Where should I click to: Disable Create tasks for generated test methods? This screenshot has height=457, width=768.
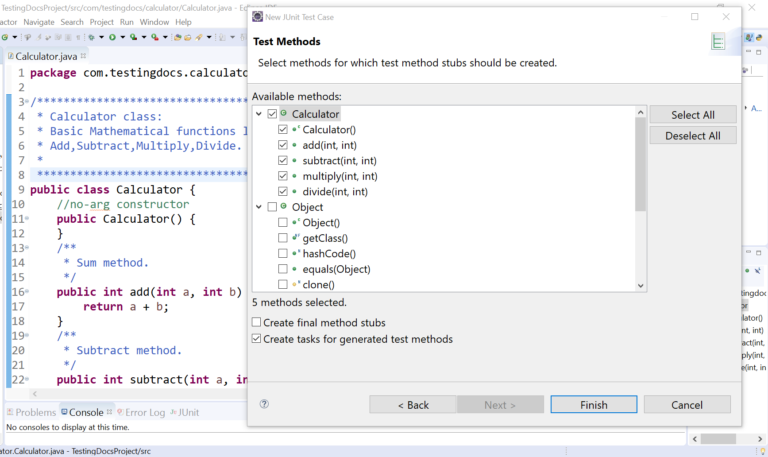[x=257, y=339]
